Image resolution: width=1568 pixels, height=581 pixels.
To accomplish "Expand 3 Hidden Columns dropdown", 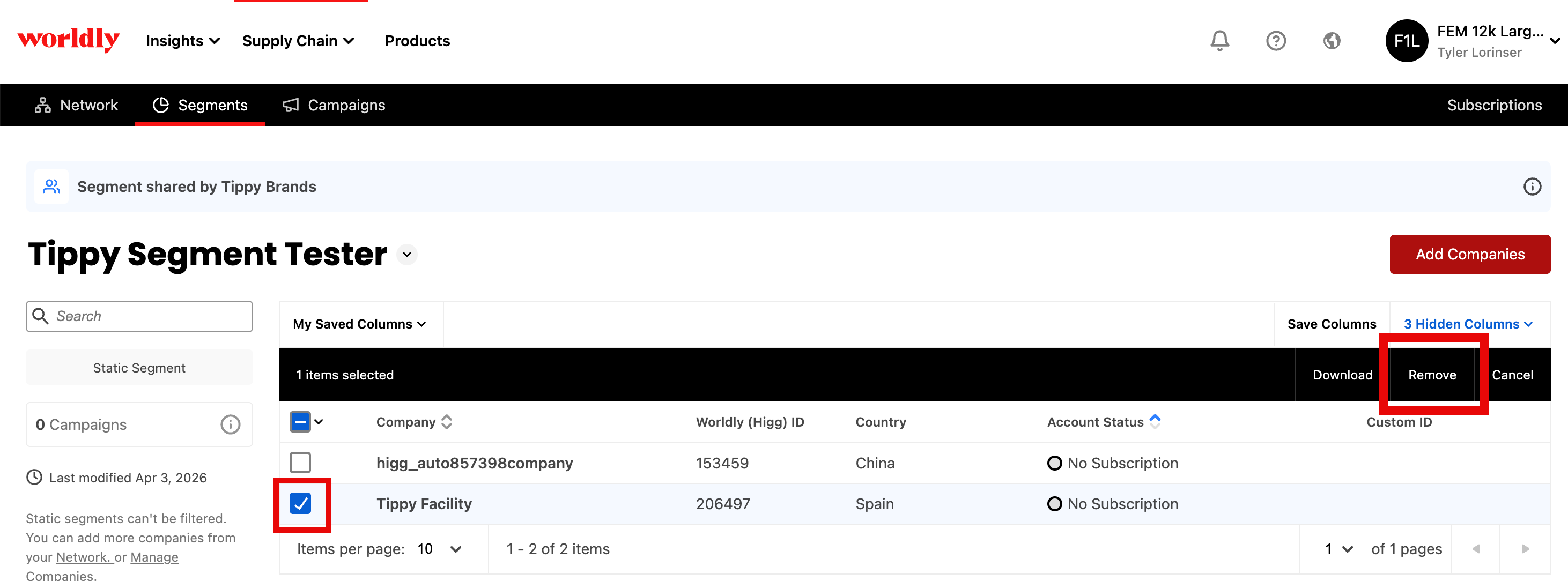I will pyautogui.click(x=1468, y=324).
